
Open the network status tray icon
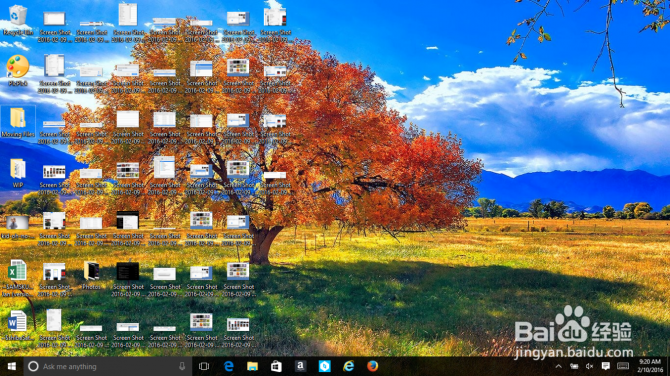point(574,366)
